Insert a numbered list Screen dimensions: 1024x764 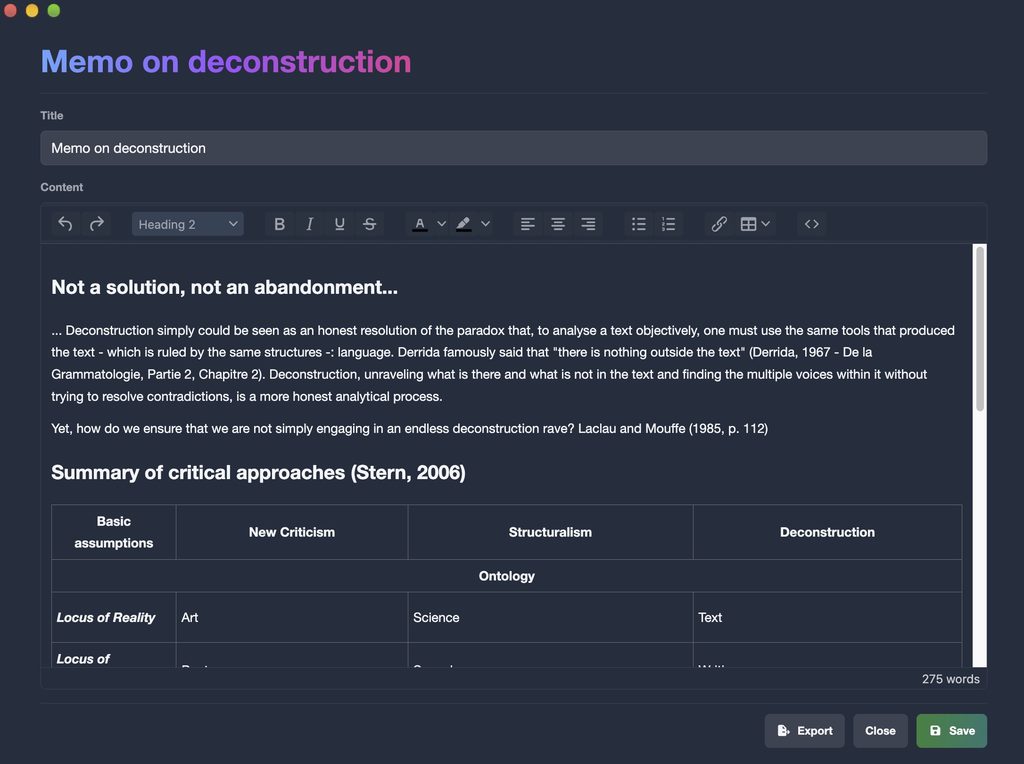[x=668, y=224]
